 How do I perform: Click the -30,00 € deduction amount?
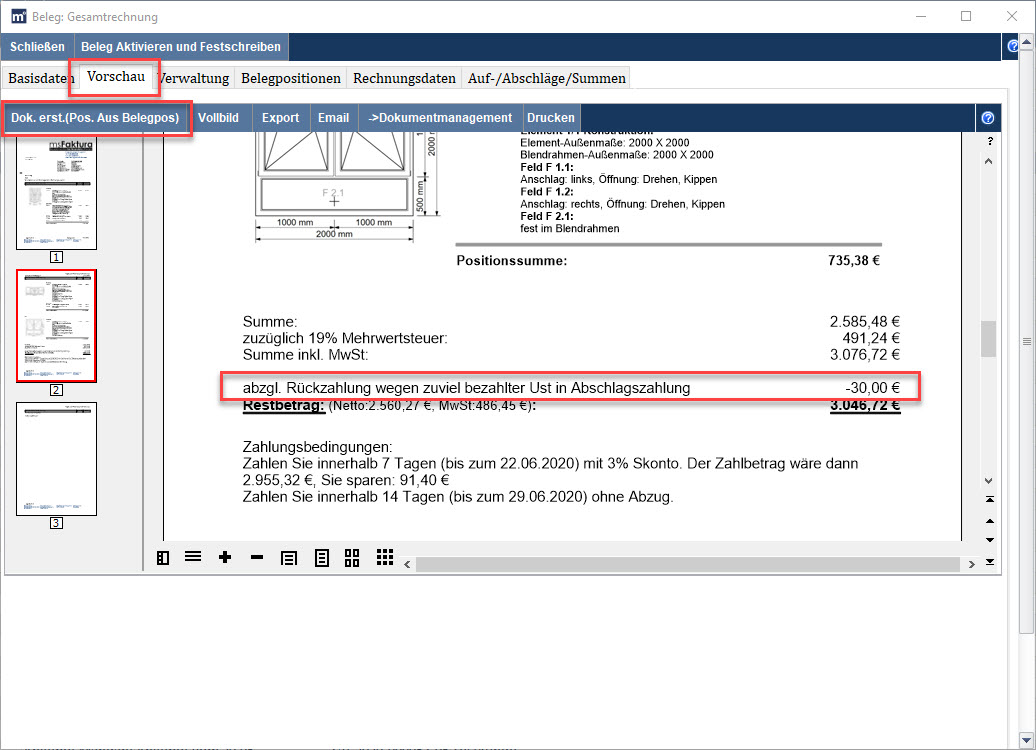[x=872, y=388]
